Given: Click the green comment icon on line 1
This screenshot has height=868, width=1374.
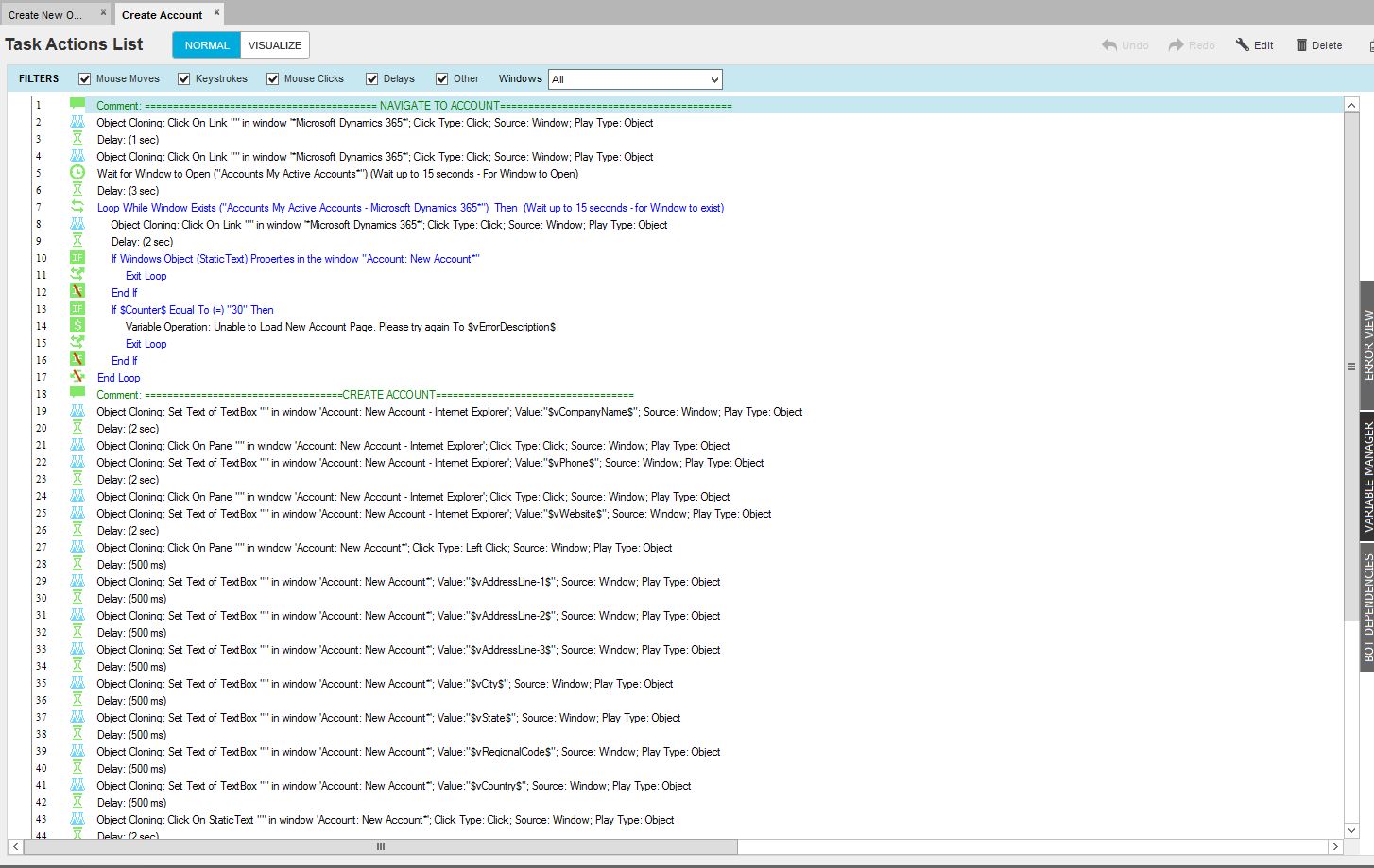Looking at the screenshot, I should click(77, 105).
